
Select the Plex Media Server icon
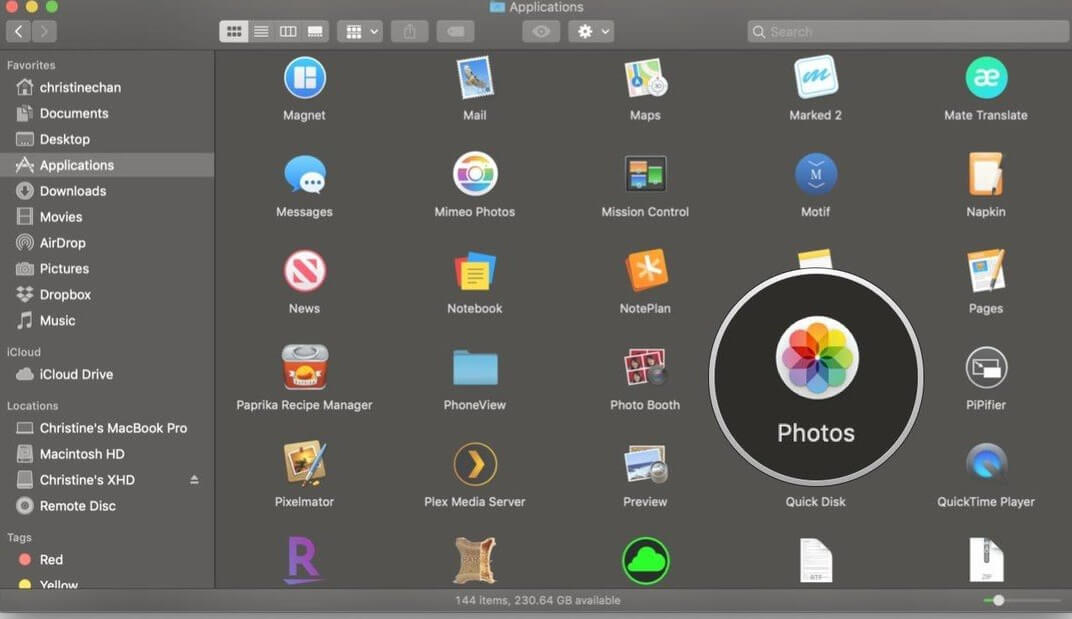point(474,464)
